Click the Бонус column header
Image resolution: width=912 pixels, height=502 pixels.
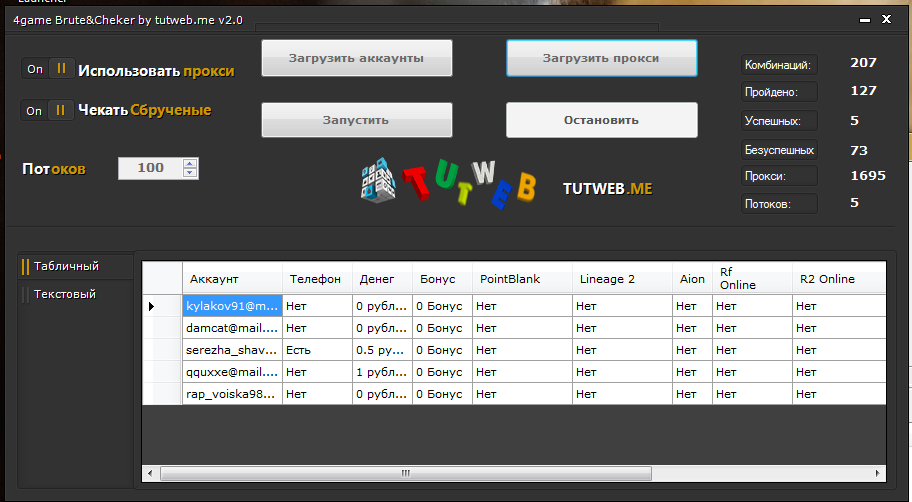coord(443,279)
